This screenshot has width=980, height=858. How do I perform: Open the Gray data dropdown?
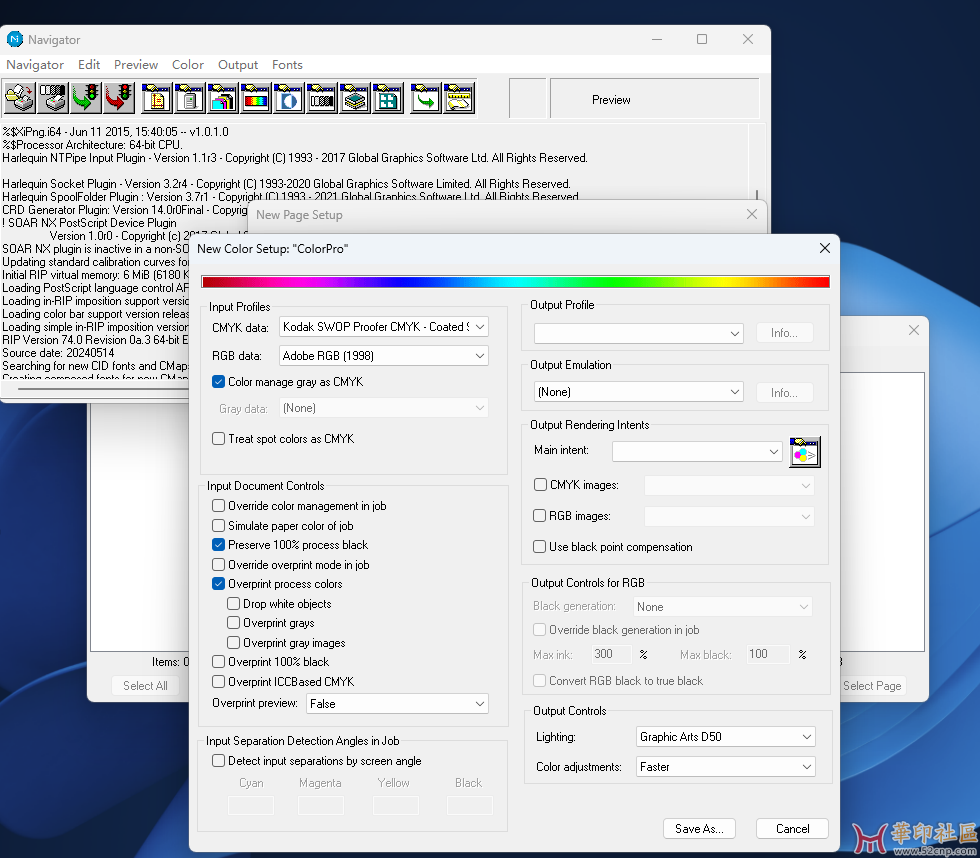point(384,408)
